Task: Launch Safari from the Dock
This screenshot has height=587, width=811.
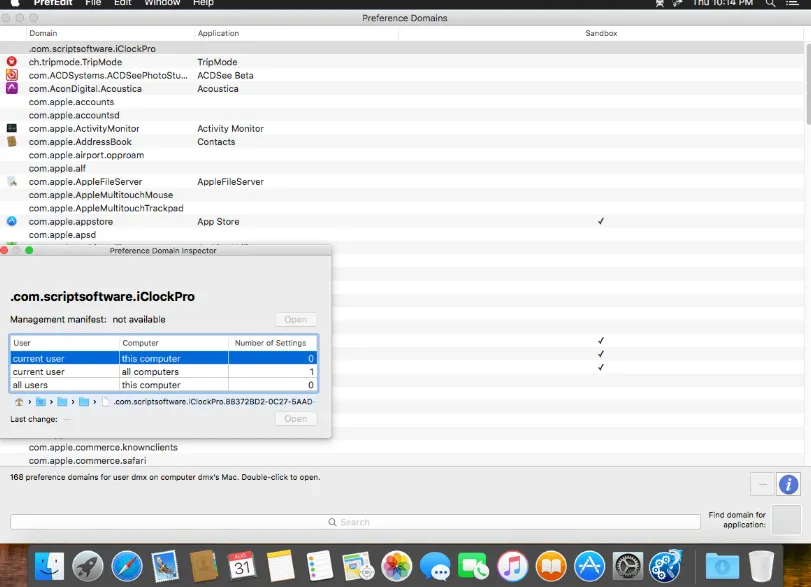Action: coord(127,566)
